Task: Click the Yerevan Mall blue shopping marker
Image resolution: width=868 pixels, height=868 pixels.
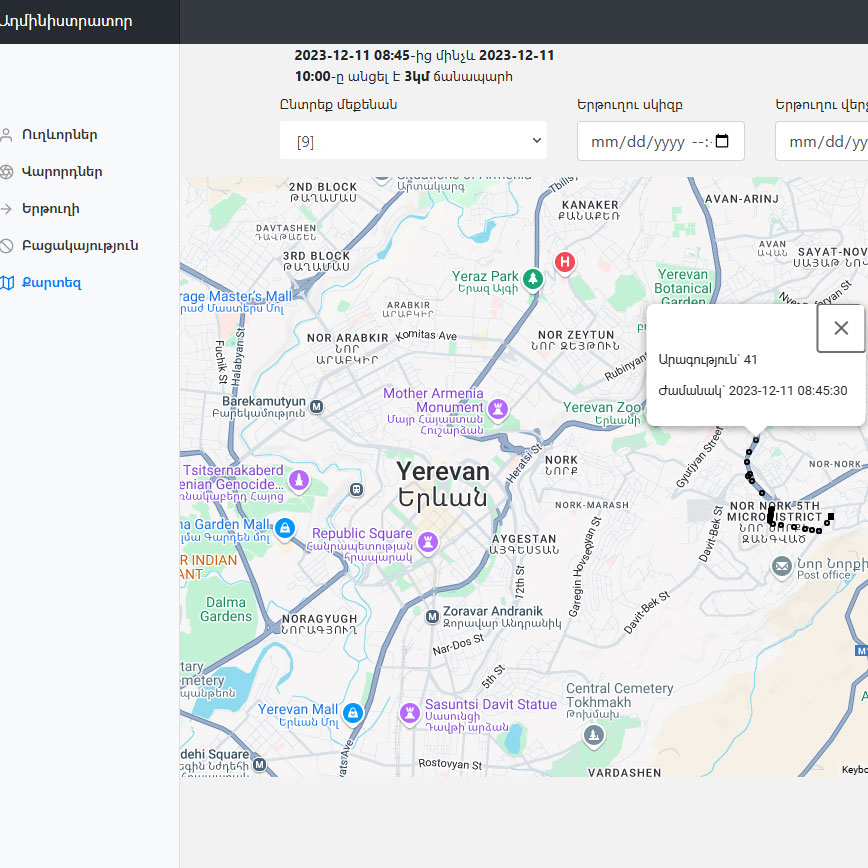Action: click(353, 713)
